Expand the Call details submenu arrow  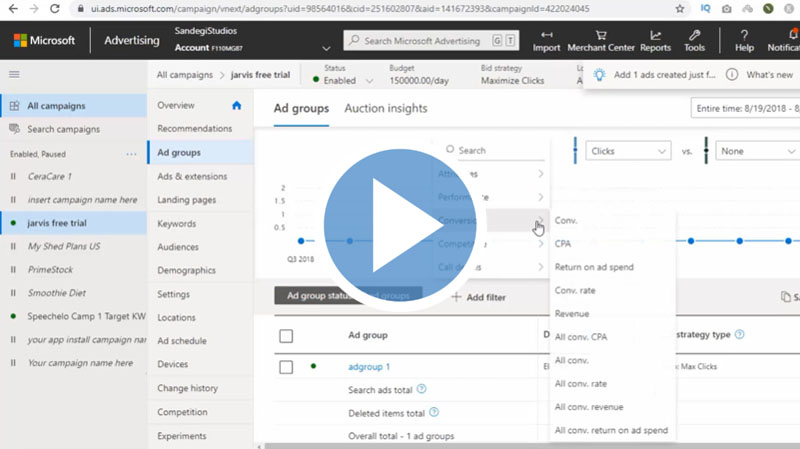click(x=540, y=267)
